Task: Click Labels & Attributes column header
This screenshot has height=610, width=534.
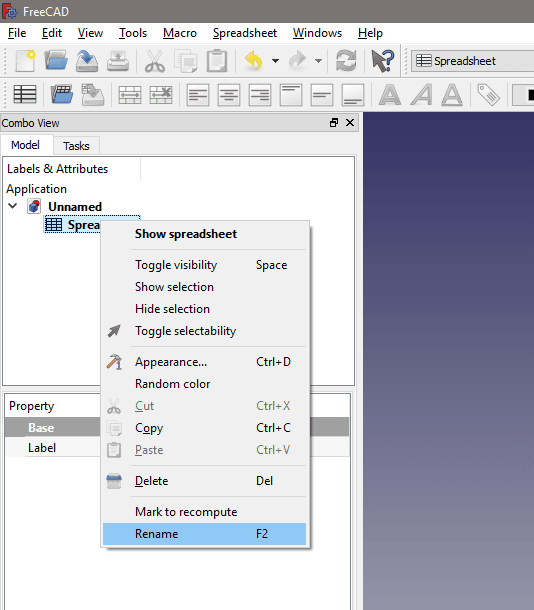Action: (x=58, y=169)
